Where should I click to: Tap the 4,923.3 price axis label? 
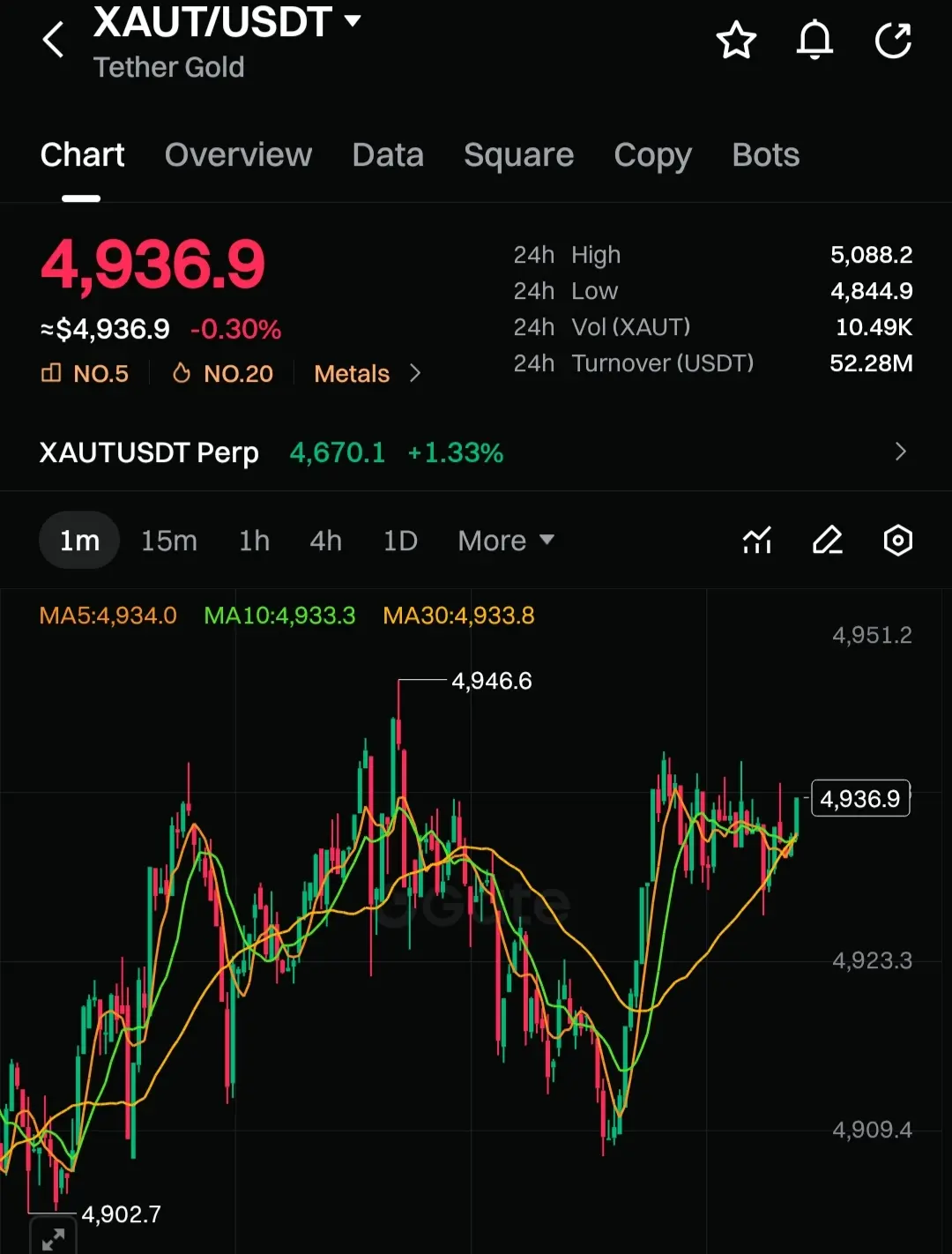pyautogui.click(x=872, y=960)
